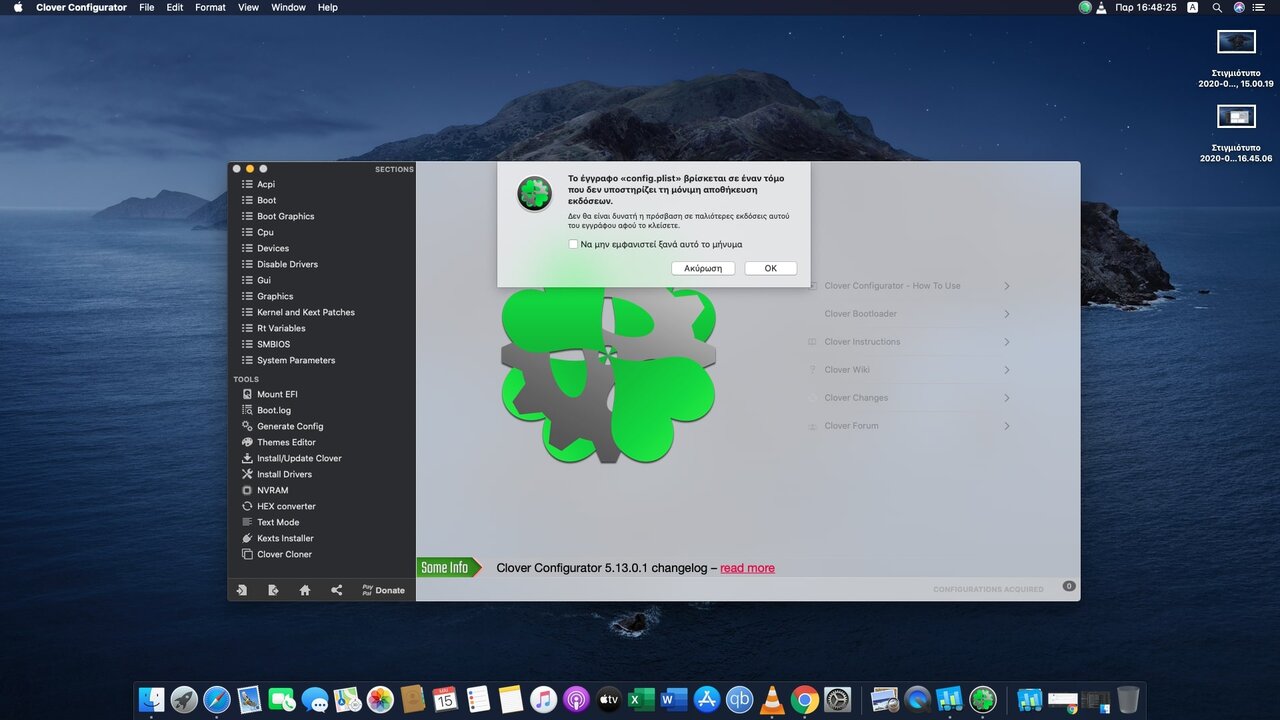Open the Window menu

click(288, 7)
